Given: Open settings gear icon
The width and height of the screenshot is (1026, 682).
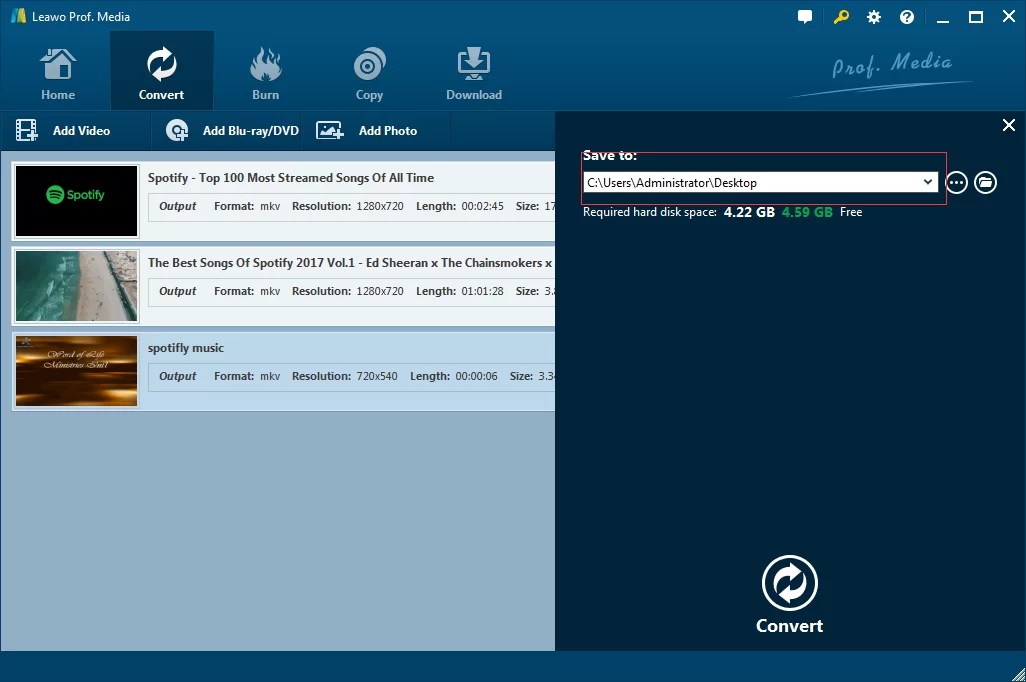Looking at the screenshot, I should [874, 17].
